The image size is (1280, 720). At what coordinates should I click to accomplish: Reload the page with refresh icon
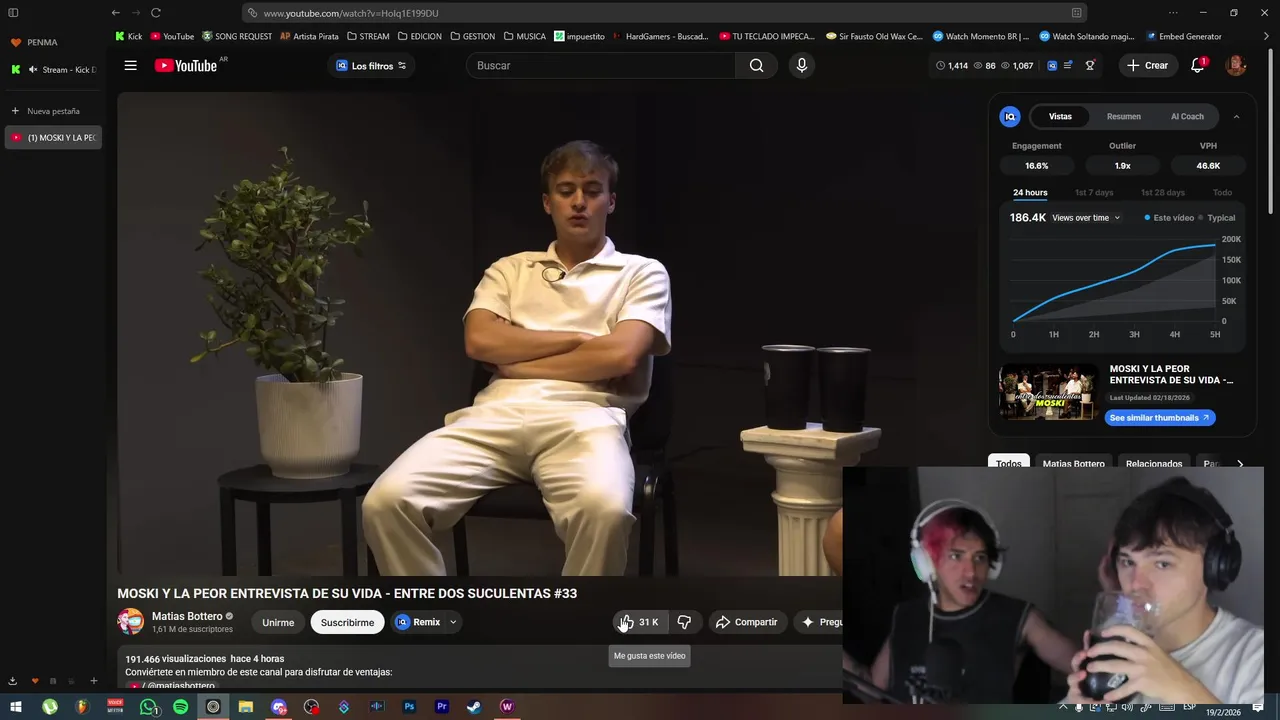(x=156, y=13)
